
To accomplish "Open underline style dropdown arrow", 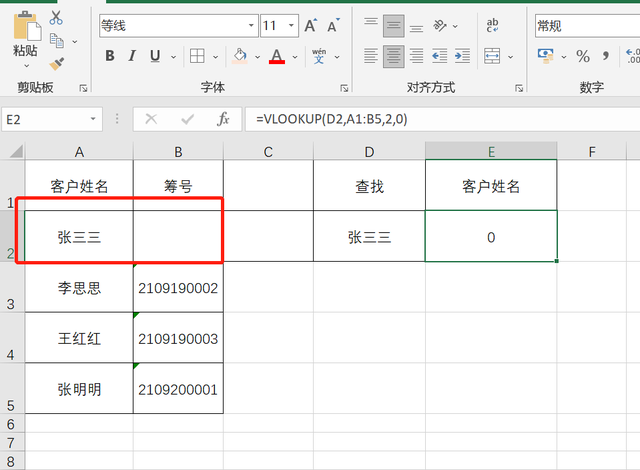I will 173,57.
